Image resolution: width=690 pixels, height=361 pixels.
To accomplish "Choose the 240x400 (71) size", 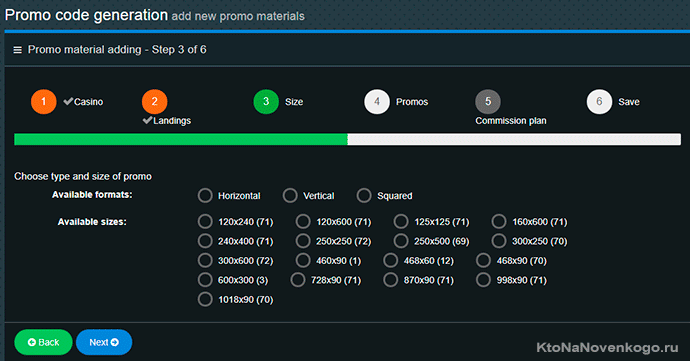I will point(205,241).
